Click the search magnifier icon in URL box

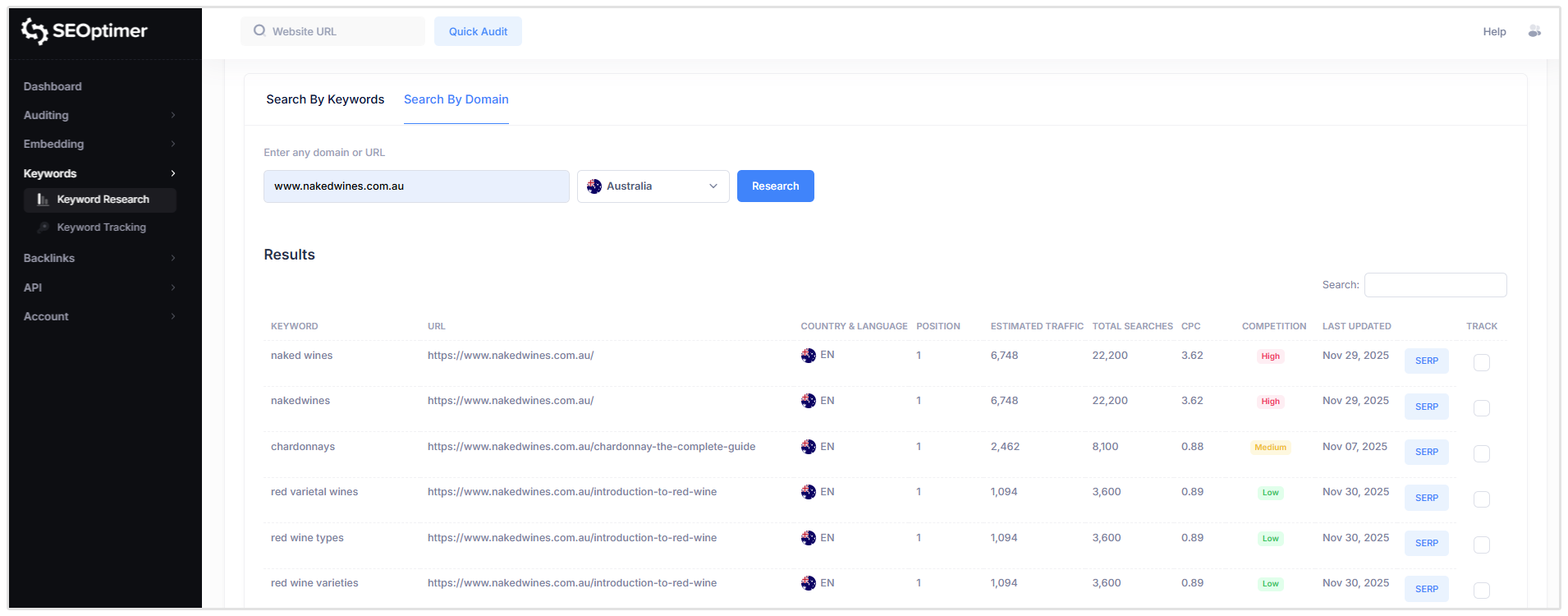(259, 31)
